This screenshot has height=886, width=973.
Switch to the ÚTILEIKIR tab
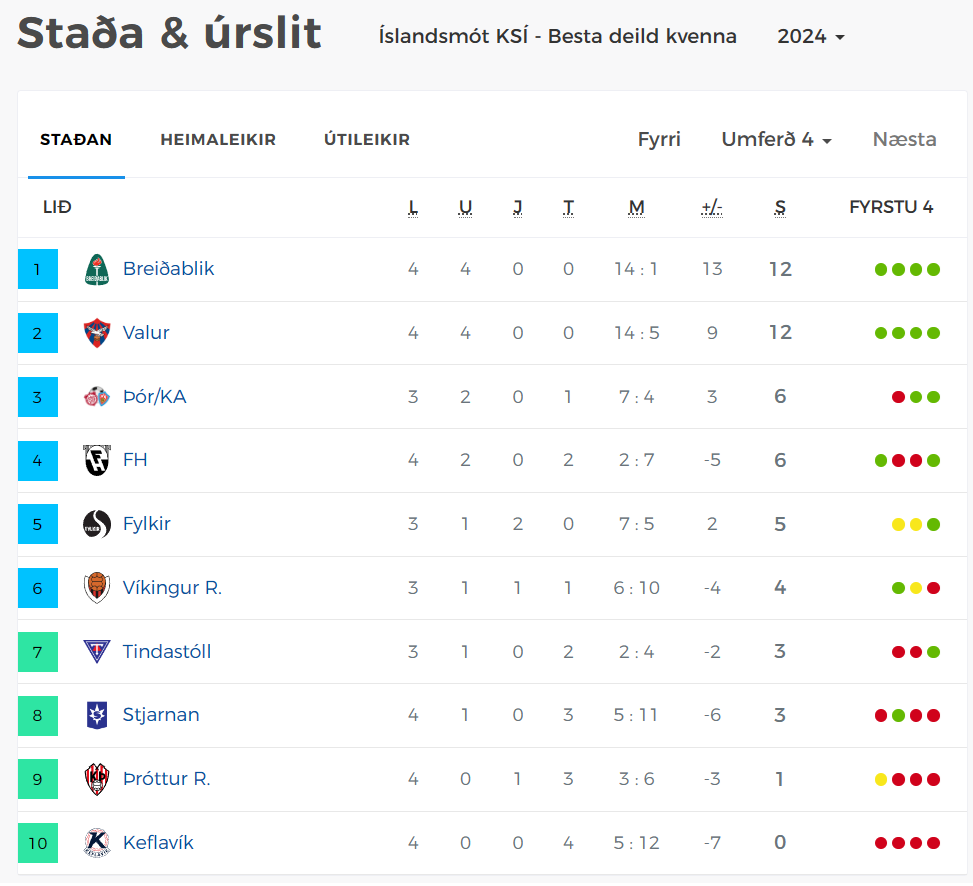367,140
